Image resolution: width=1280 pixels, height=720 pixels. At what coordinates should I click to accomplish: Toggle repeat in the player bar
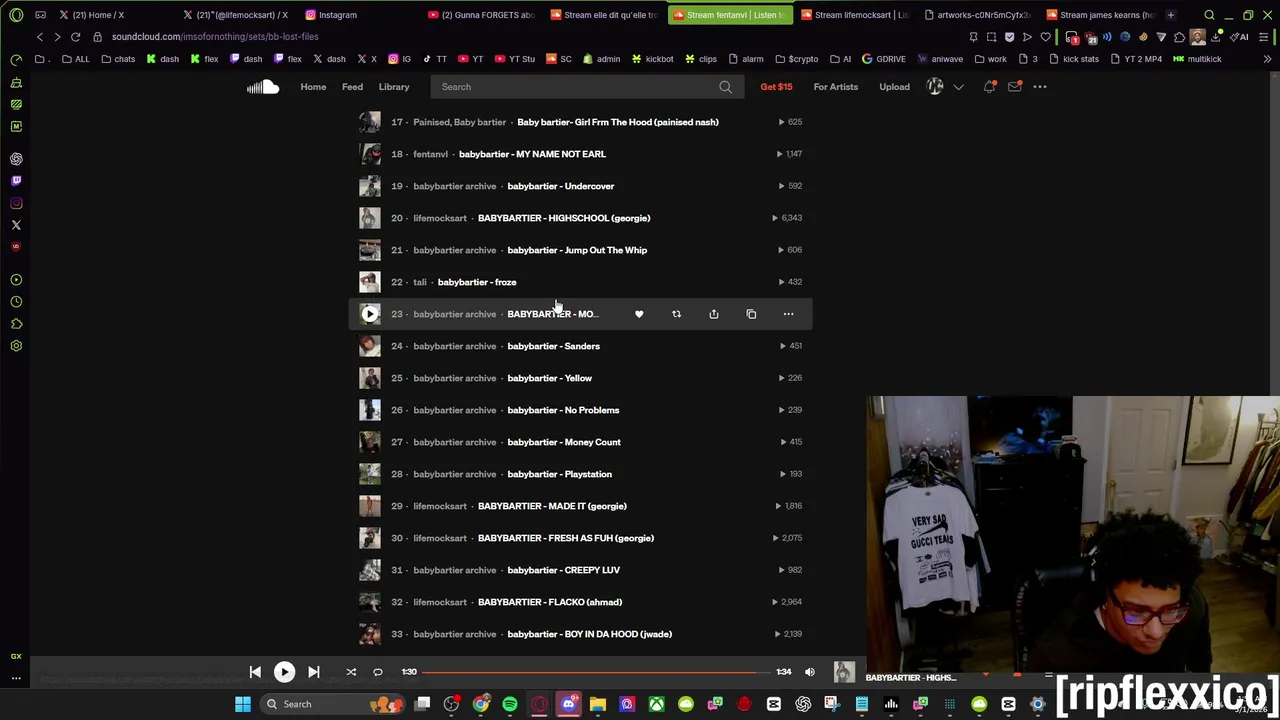[x=378, y=672]
